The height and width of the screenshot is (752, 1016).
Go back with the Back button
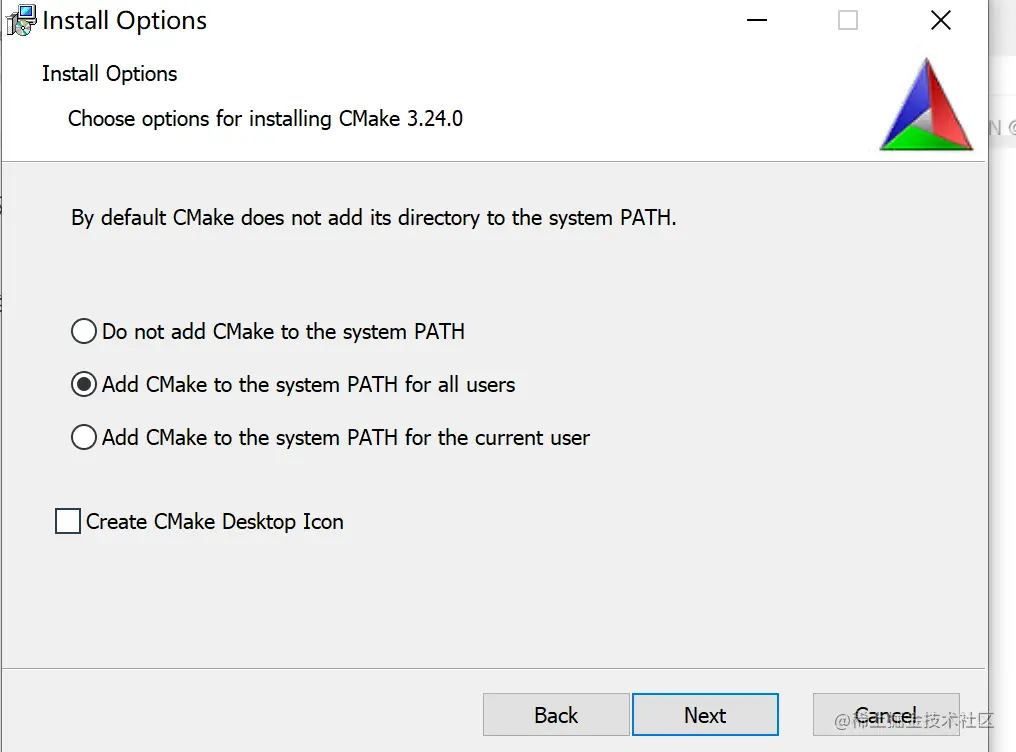(555, 715)
